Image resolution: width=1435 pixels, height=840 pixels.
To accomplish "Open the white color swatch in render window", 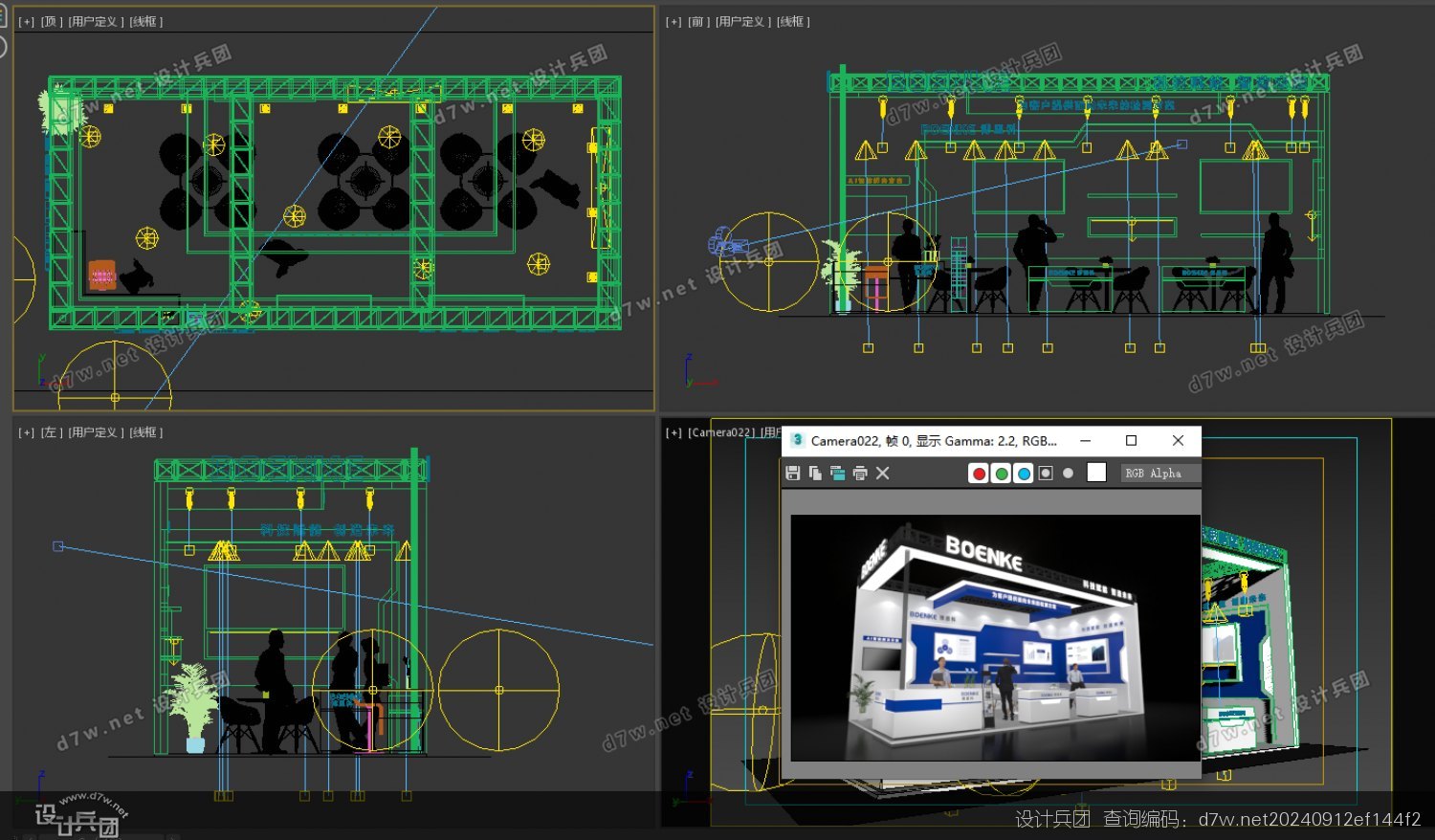I will (1096, 473).
